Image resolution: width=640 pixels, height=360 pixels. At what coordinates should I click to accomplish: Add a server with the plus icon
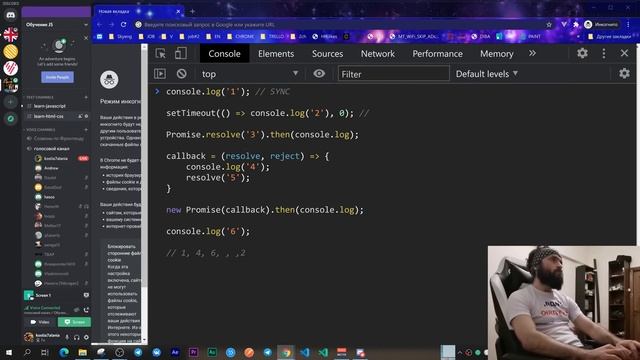tap(11, 102)
